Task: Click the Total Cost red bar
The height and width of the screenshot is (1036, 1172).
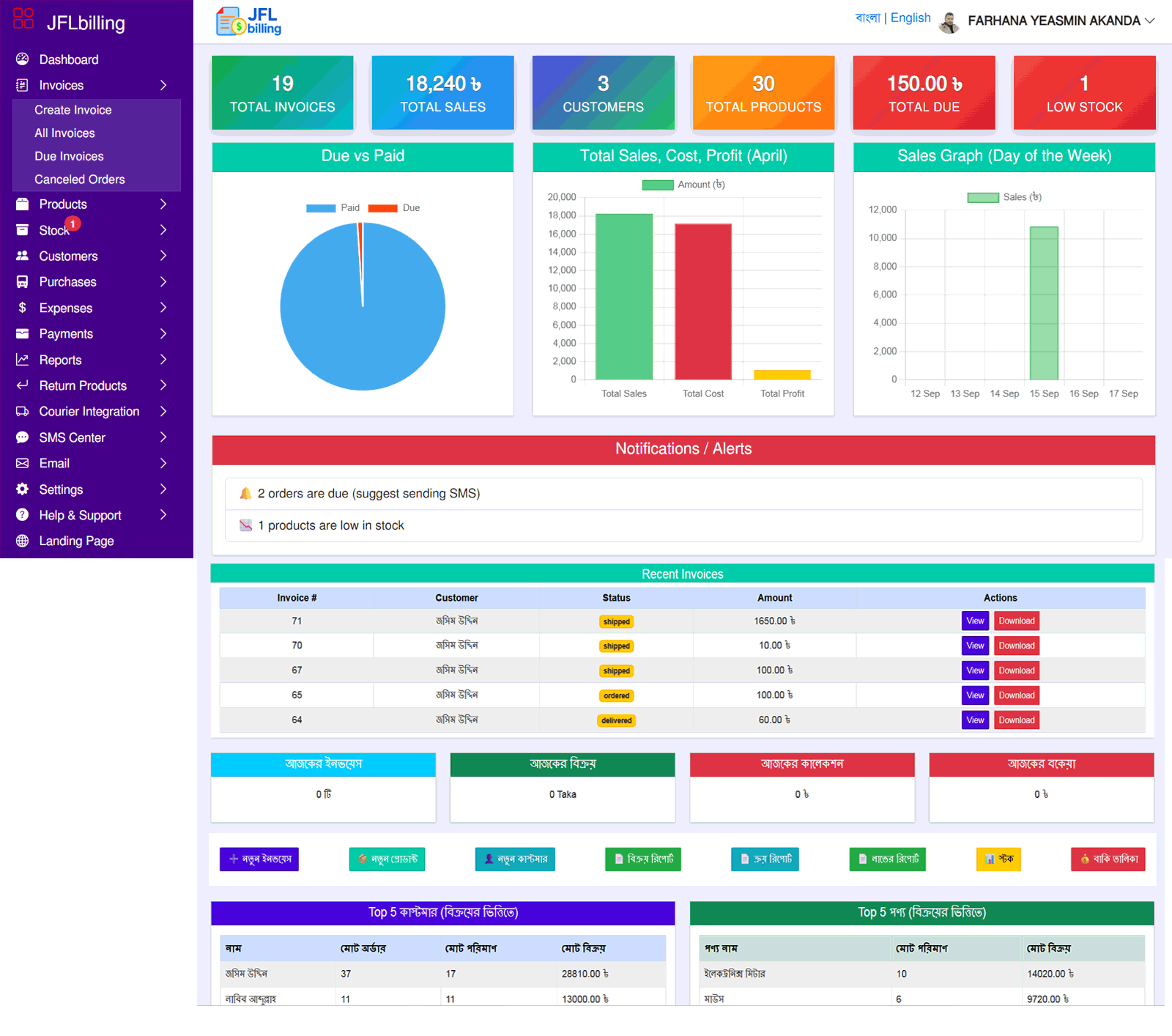Action: [x=703, y=302]
